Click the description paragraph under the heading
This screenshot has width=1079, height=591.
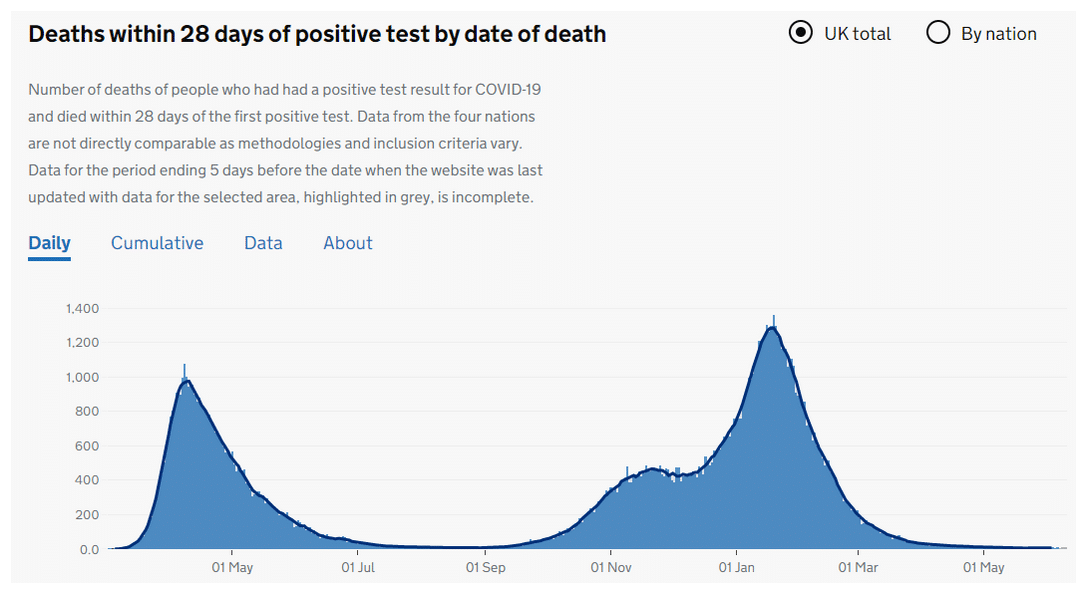point(285,143)
